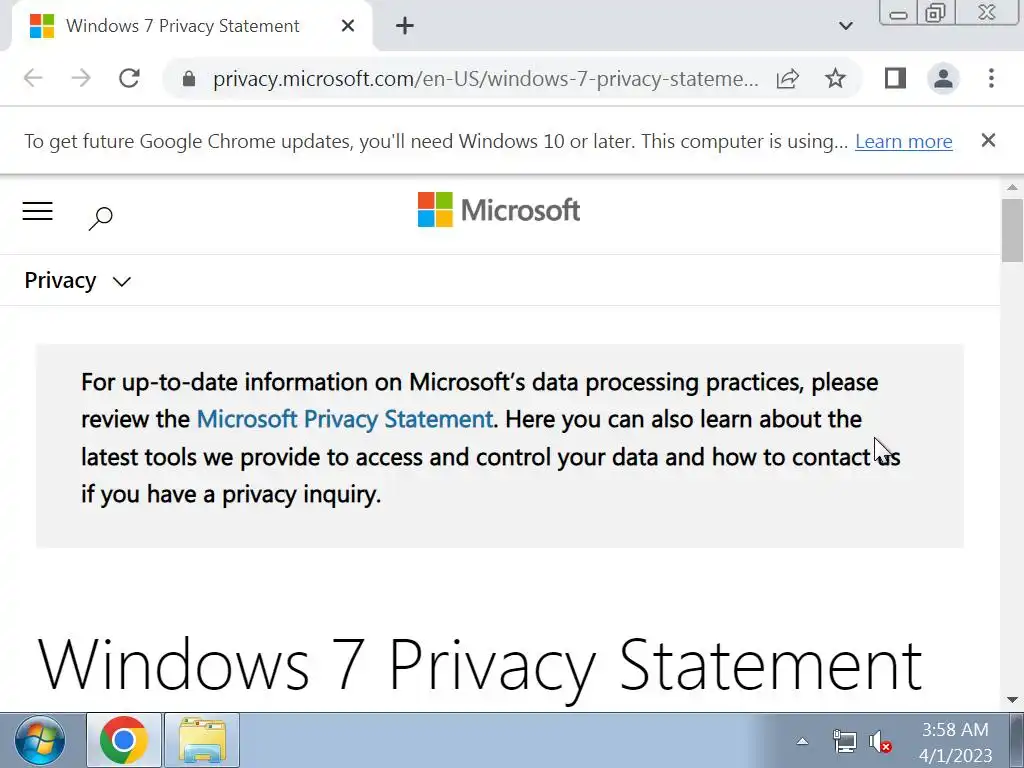1024x768 pixels.
Task: View site security info via lock icon
Action: (188, 78)
